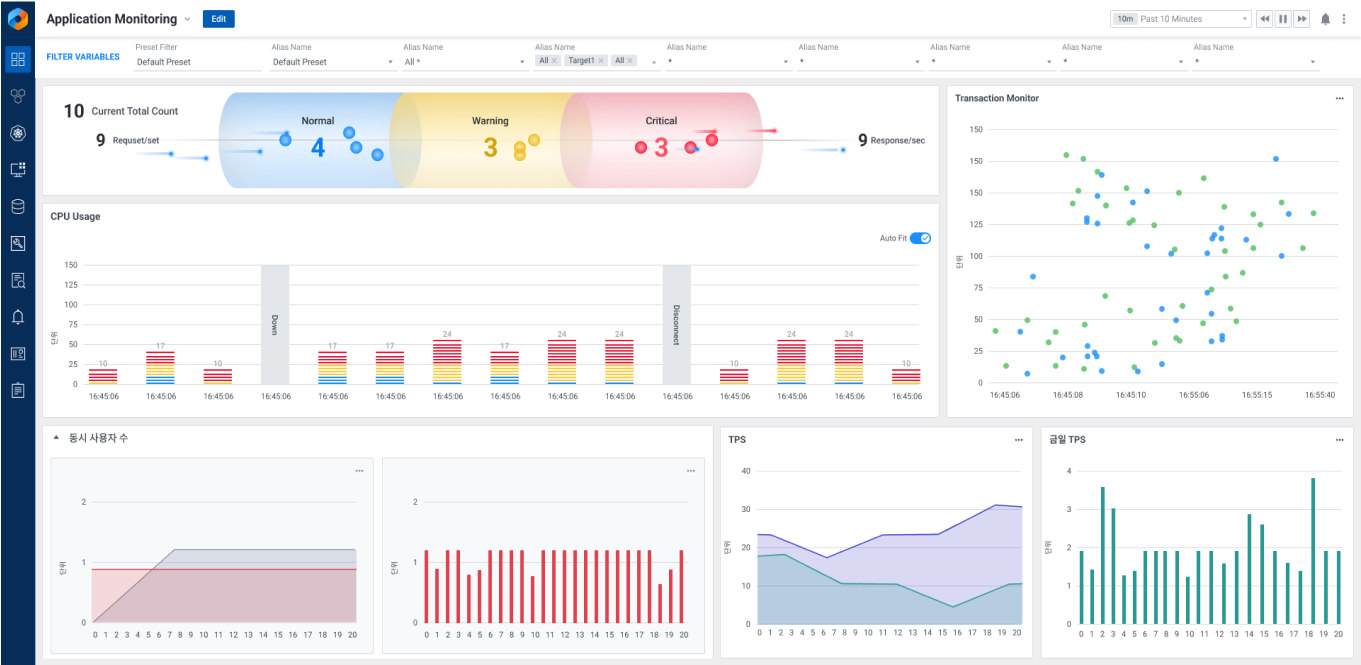
Task: Select the Kubernetes helm icon in sidebar
Action: 17,133
